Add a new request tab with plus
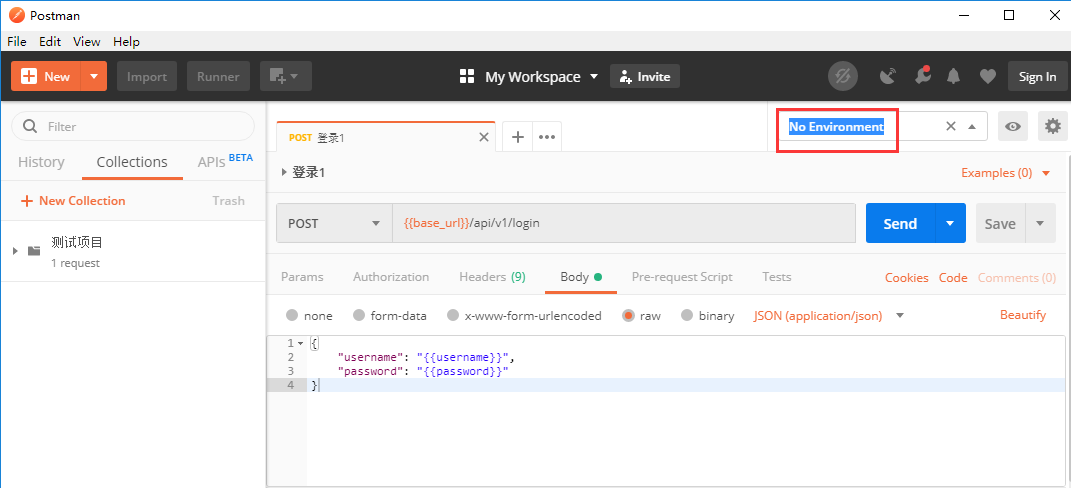 [x=518, y=137]
